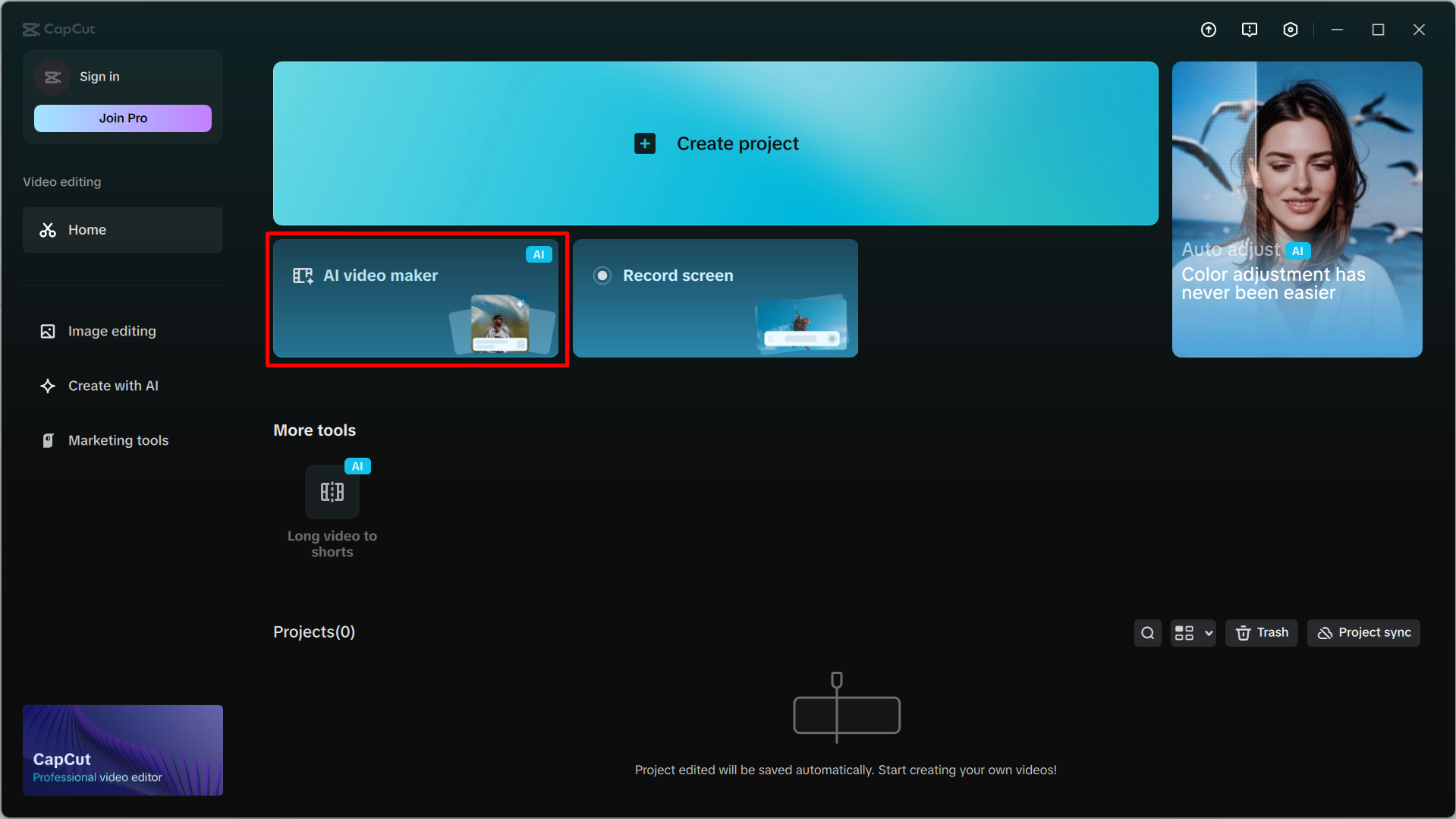This screenshot has width=1456, height=819.
Task: Click the Create project banner
Action: 715,143
